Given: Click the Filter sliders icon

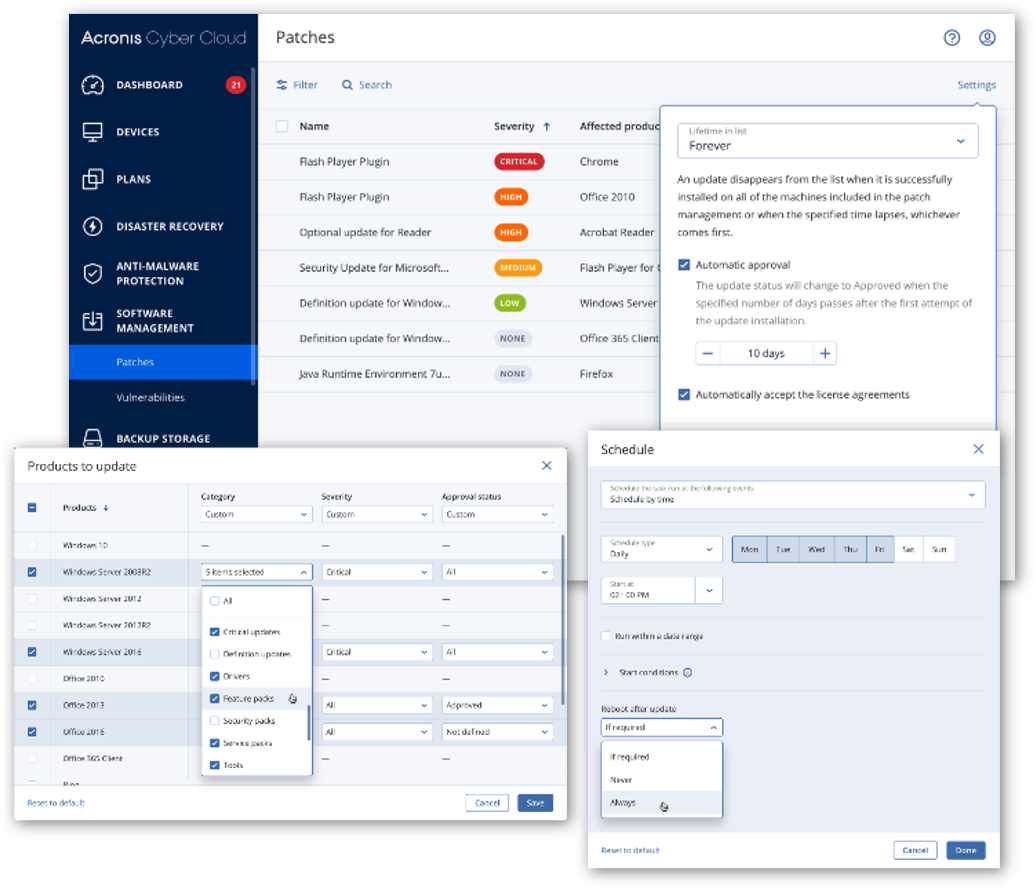Looking at the screenshot, I should [282, 85].
